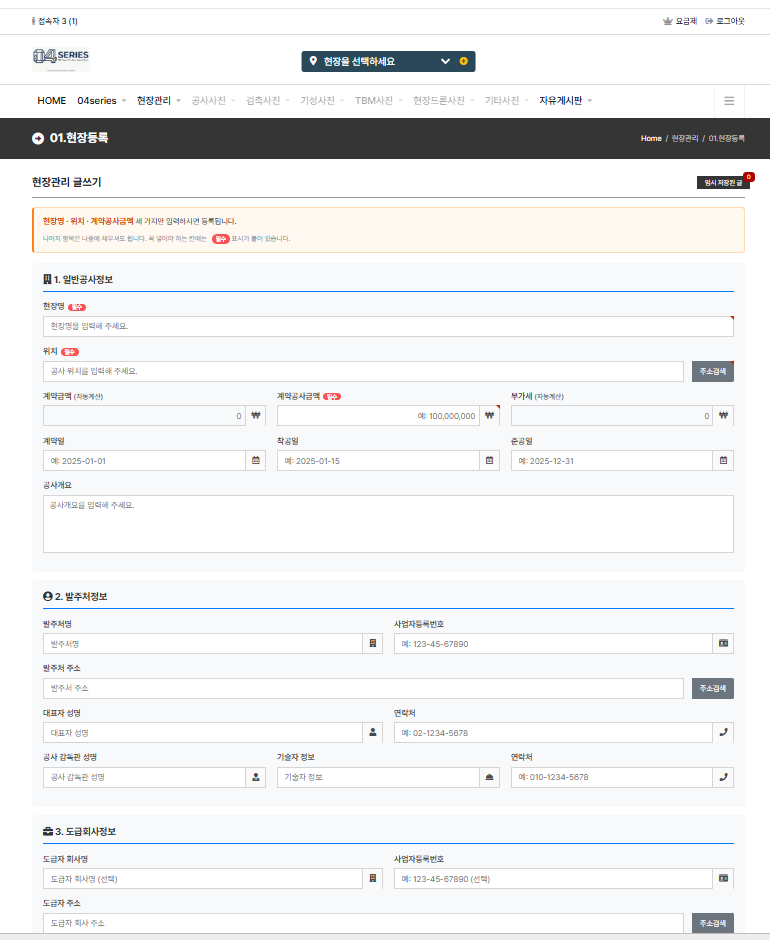Expand the 자유게시판 menu
The width and height of the screenshot is (770, 940).
(566, 101)
